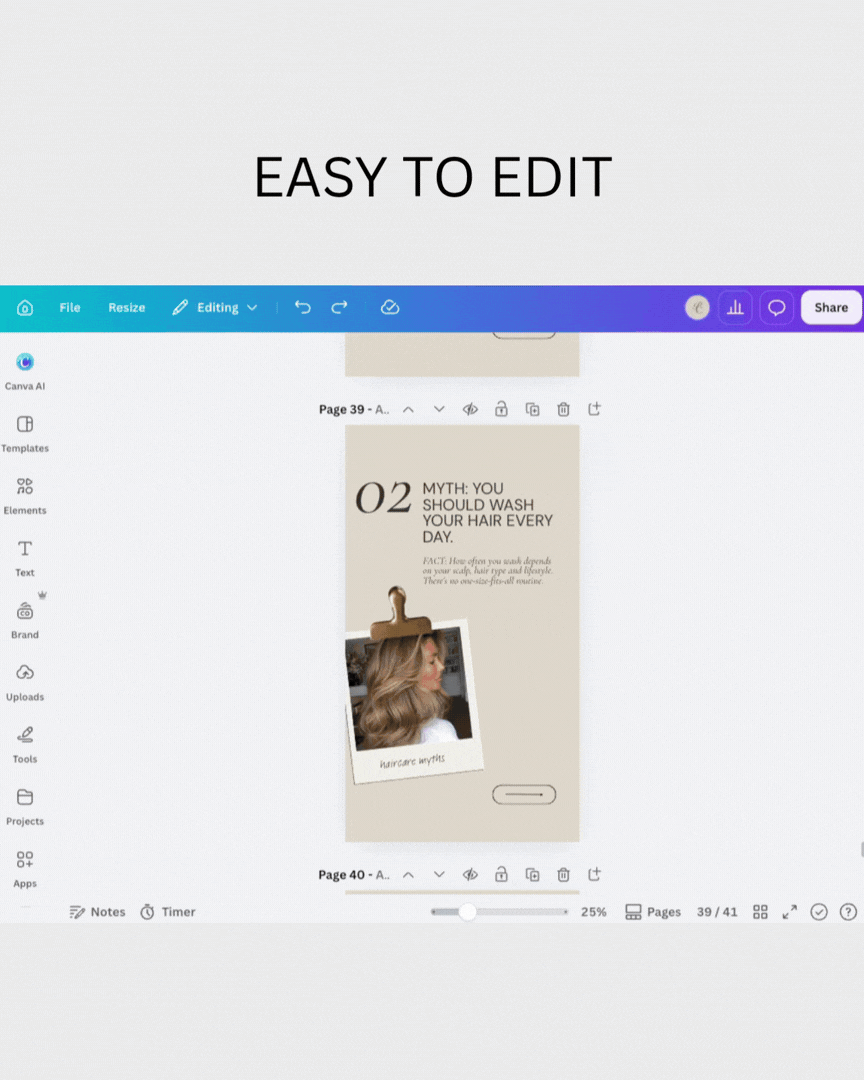Move Page 39 down
The height and width of the screenshot is (1080, 864).
click(x=439, y=410)
